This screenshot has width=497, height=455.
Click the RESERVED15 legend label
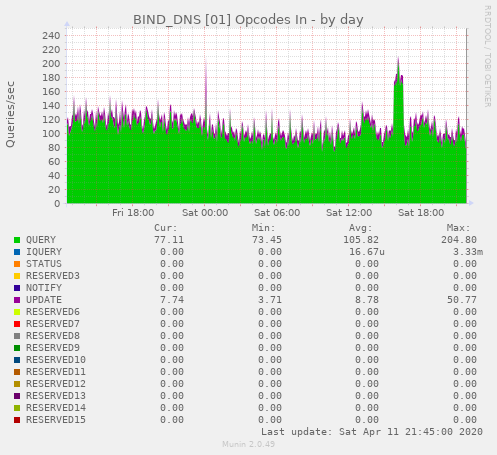coord(56,420)
